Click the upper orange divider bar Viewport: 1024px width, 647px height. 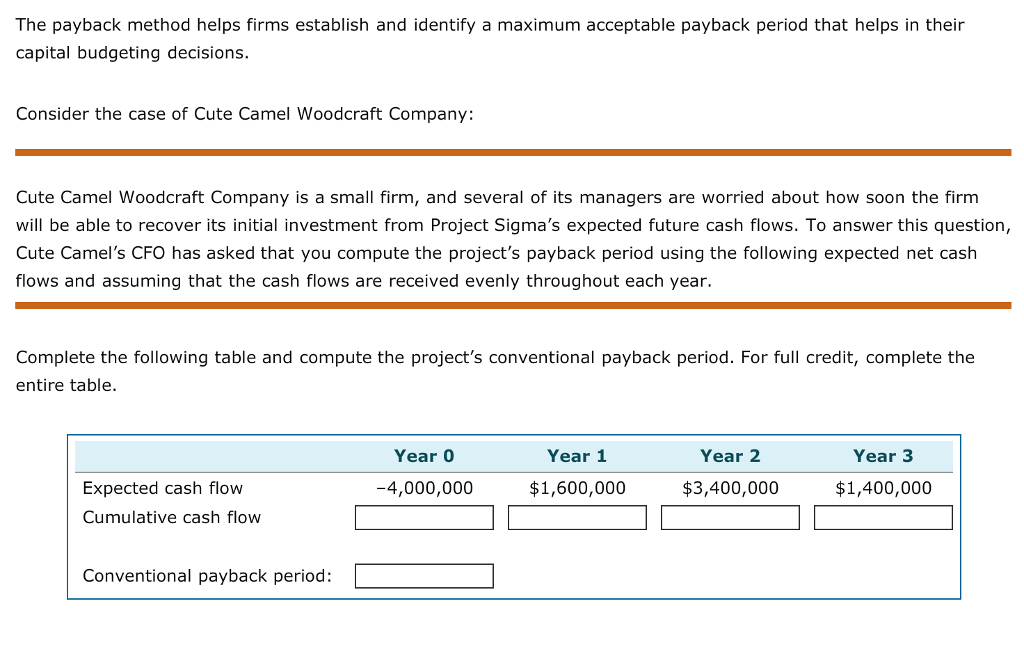pos(512,152)
